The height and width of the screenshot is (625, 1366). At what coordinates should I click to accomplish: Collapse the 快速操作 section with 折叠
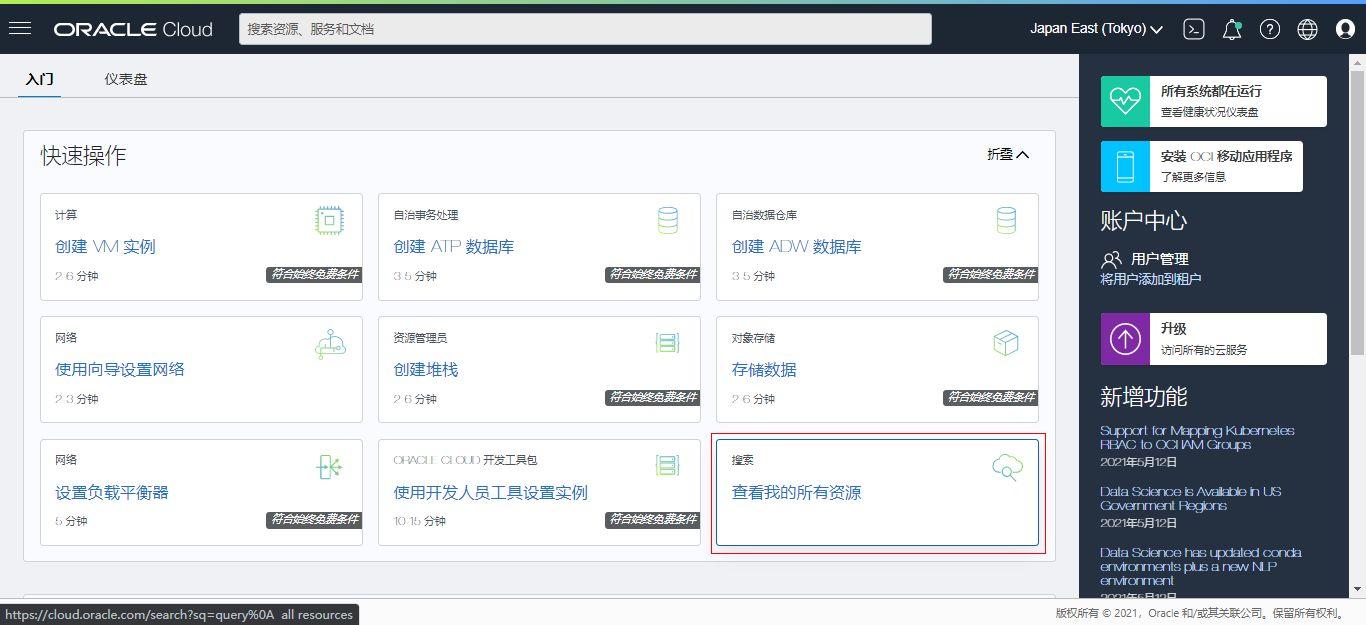click(1008, 154)
